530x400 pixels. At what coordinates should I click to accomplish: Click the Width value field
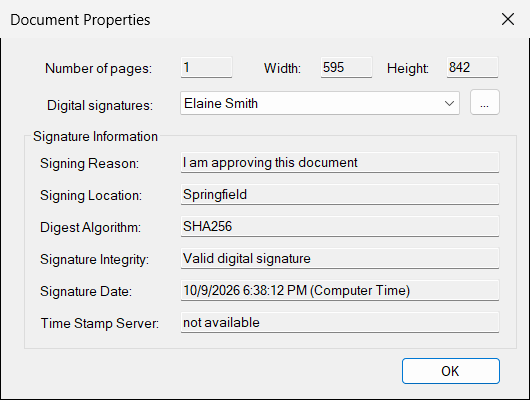coord(346,67)
